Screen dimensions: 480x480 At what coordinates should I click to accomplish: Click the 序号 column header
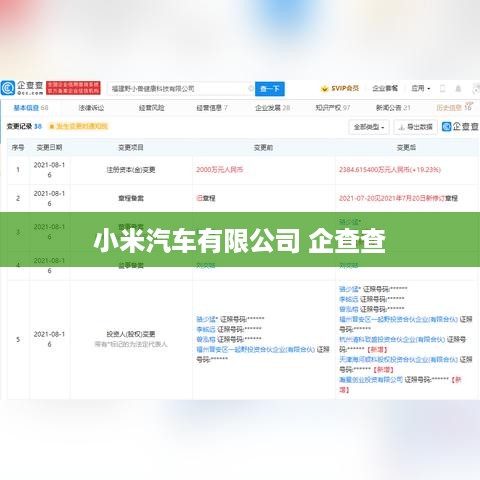tap(18, 147)
